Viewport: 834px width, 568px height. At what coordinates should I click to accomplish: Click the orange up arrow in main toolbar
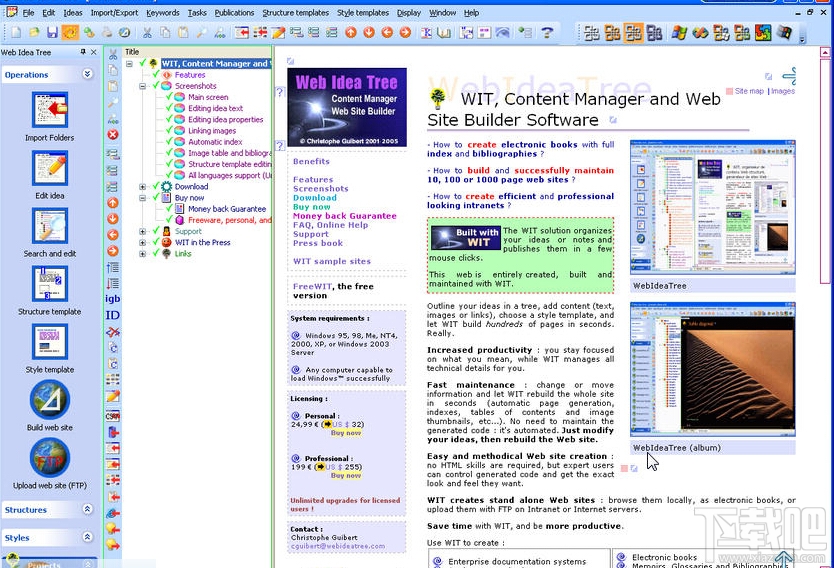[x=351, y=32]
